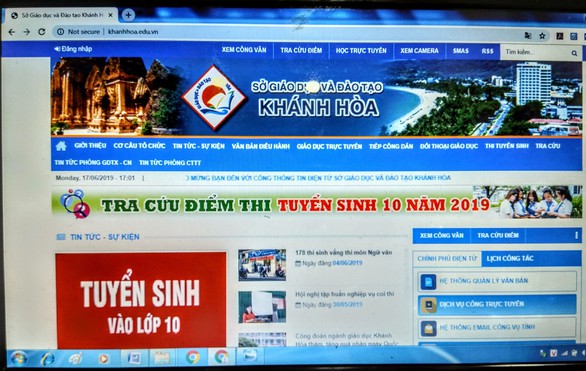Open TRA CỨU ĐIỂM in top bar
The height and width of the screenshot is (371, 586).
[301, 50]
